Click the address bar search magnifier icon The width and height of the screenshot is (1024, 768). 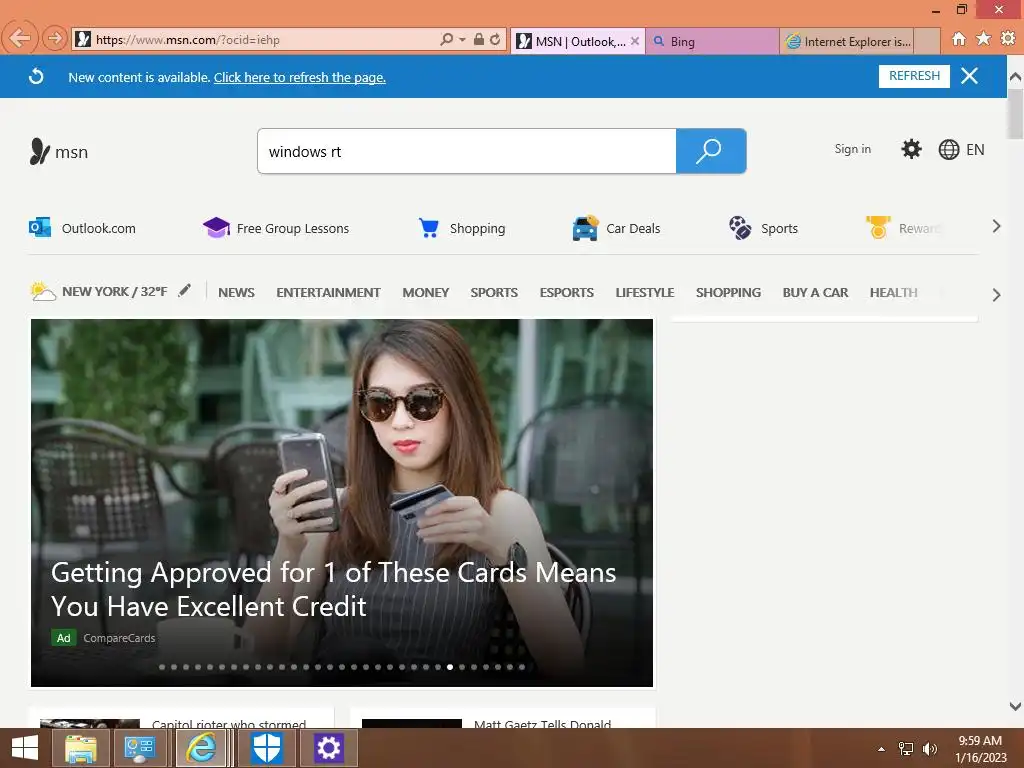tap(446, 39)
